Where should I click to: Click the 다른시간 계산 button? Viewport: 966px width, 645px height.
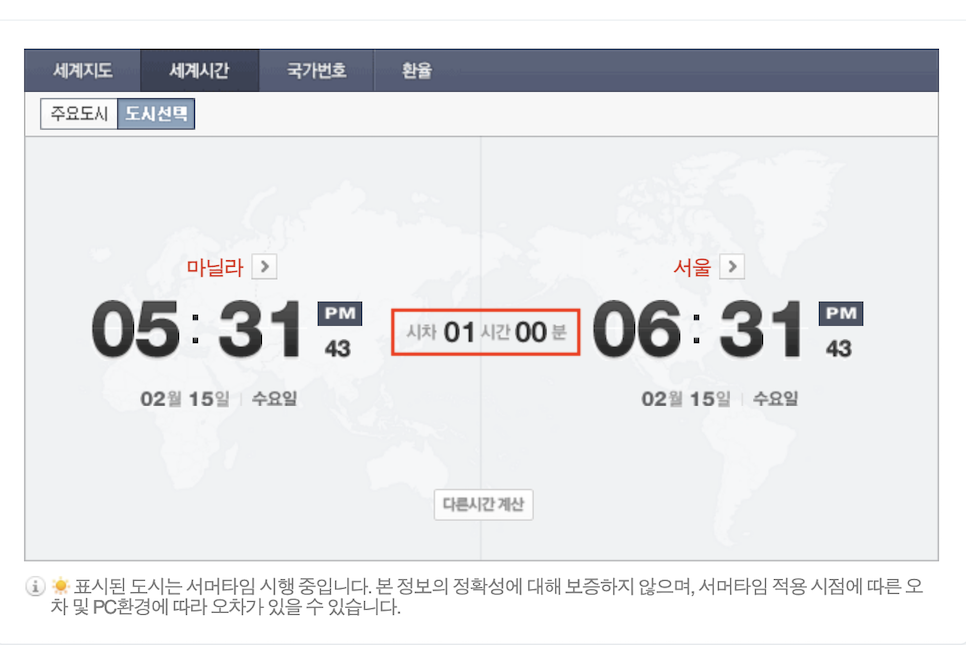coord(484,505)
